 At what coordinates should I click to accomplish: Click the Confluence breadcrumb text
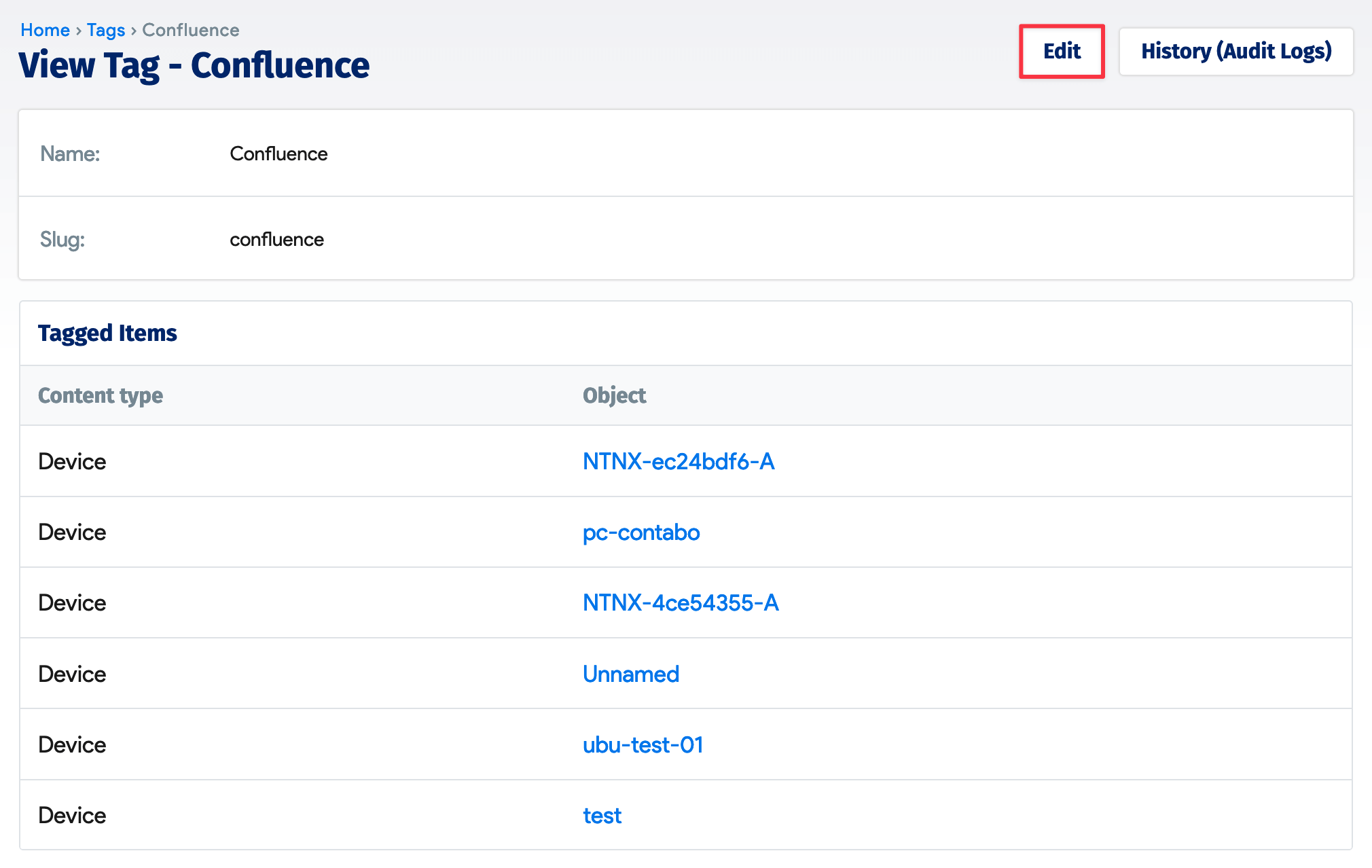[190, 30]
